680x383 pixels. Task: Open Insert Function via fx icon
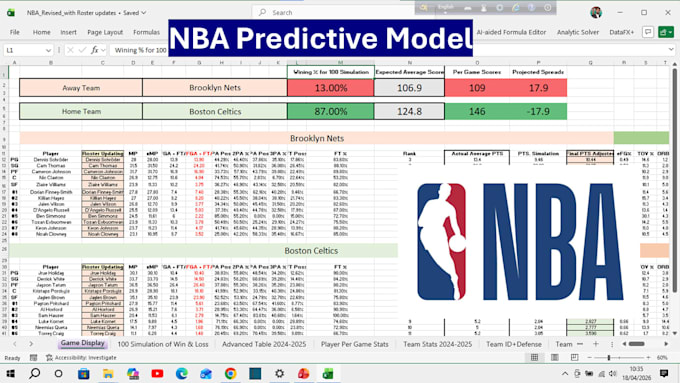(x=95, y=50)
